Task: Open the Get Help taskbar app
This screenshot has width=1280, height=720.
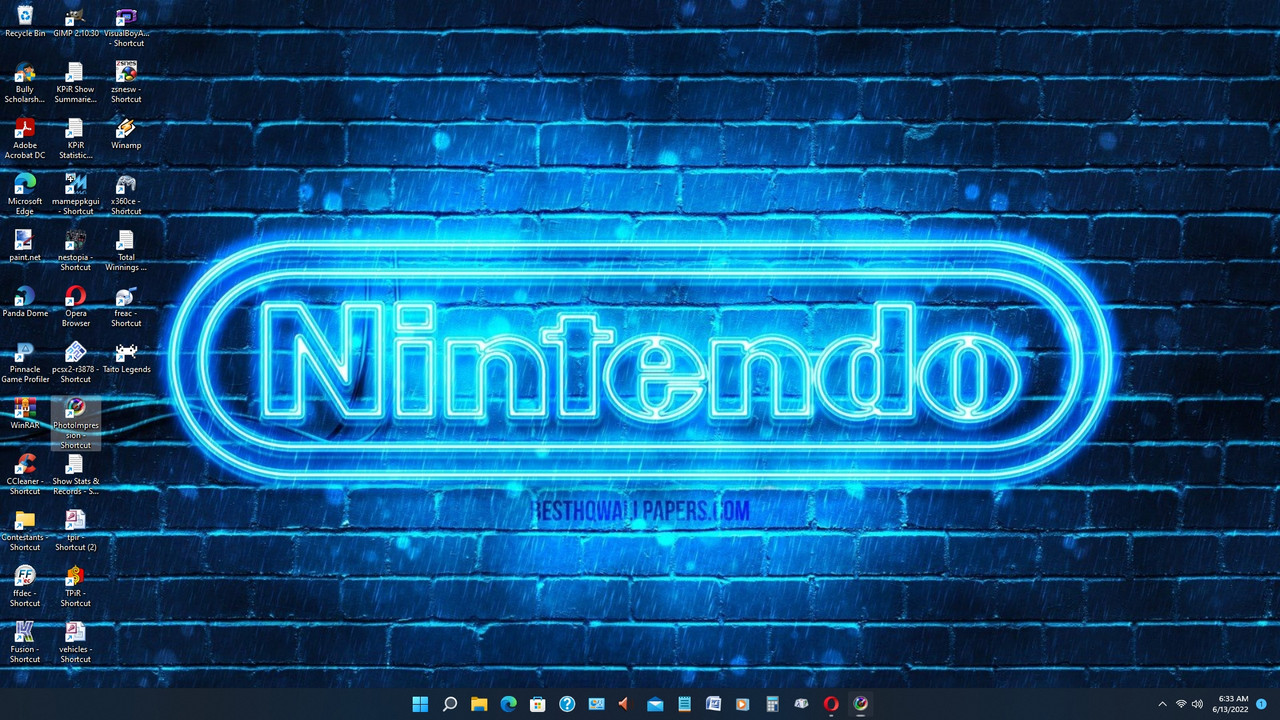Action: tap(567, 704)
